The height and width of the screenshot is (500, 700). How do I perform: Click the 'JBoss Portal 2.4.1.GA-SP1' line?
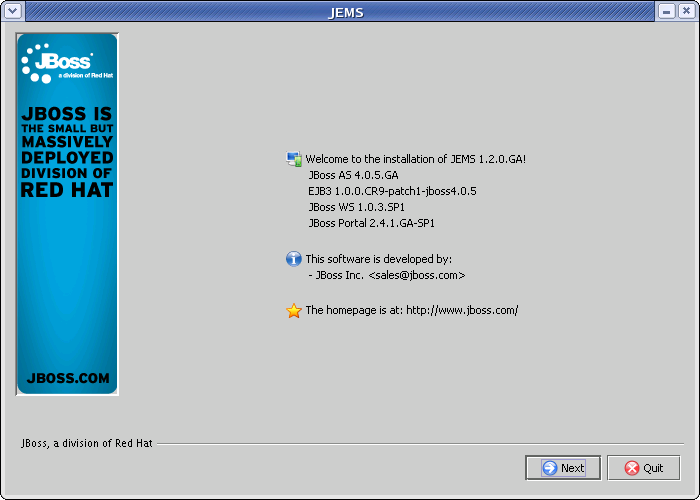tap(371, 223)
